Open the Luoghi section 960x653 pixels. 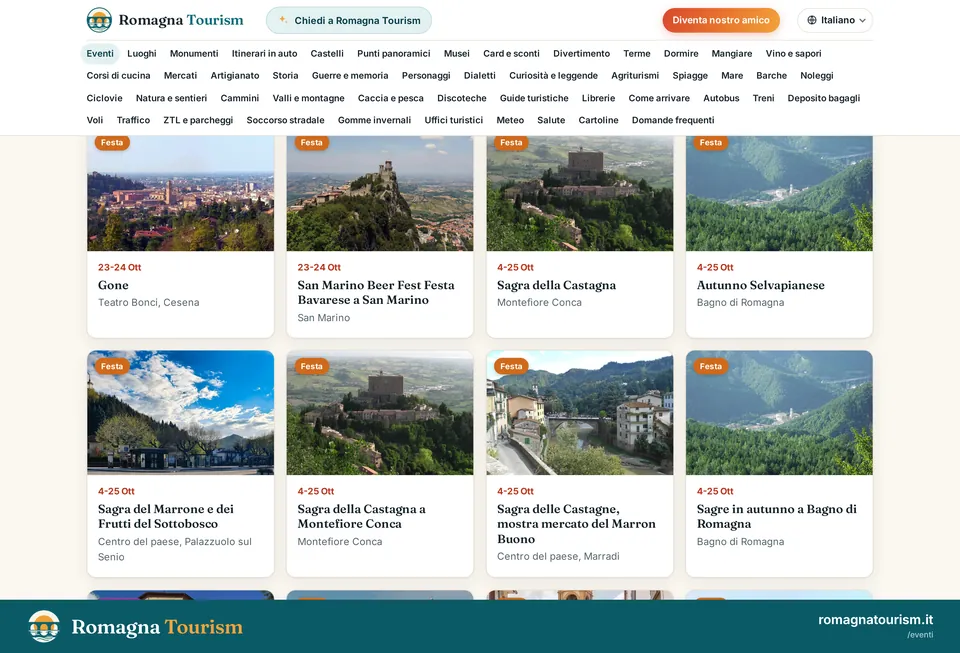click(x=141, y=54)
